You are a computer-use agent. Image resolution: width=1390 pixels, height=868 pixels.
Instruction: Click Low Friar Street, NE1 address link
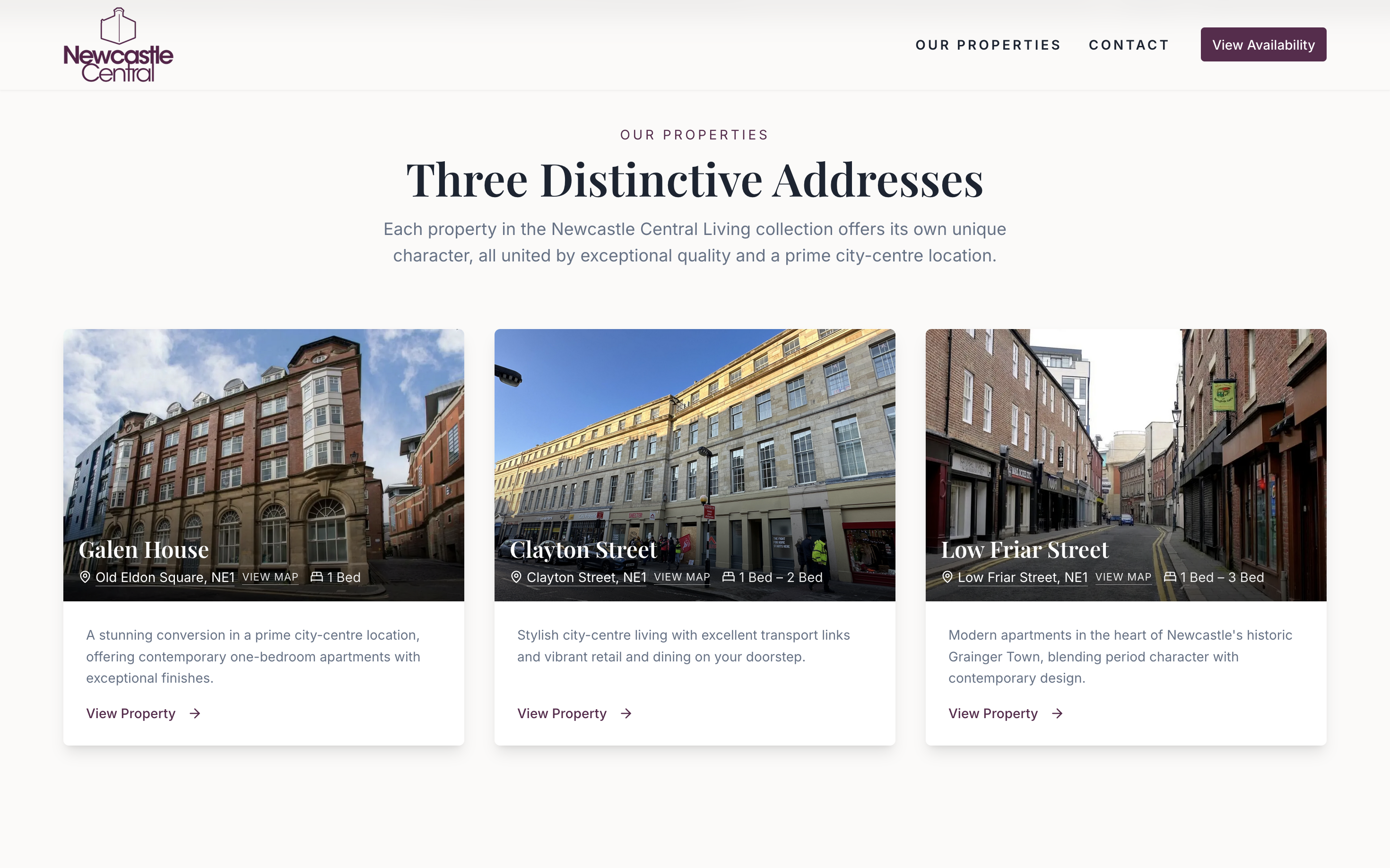(1023, 578)
